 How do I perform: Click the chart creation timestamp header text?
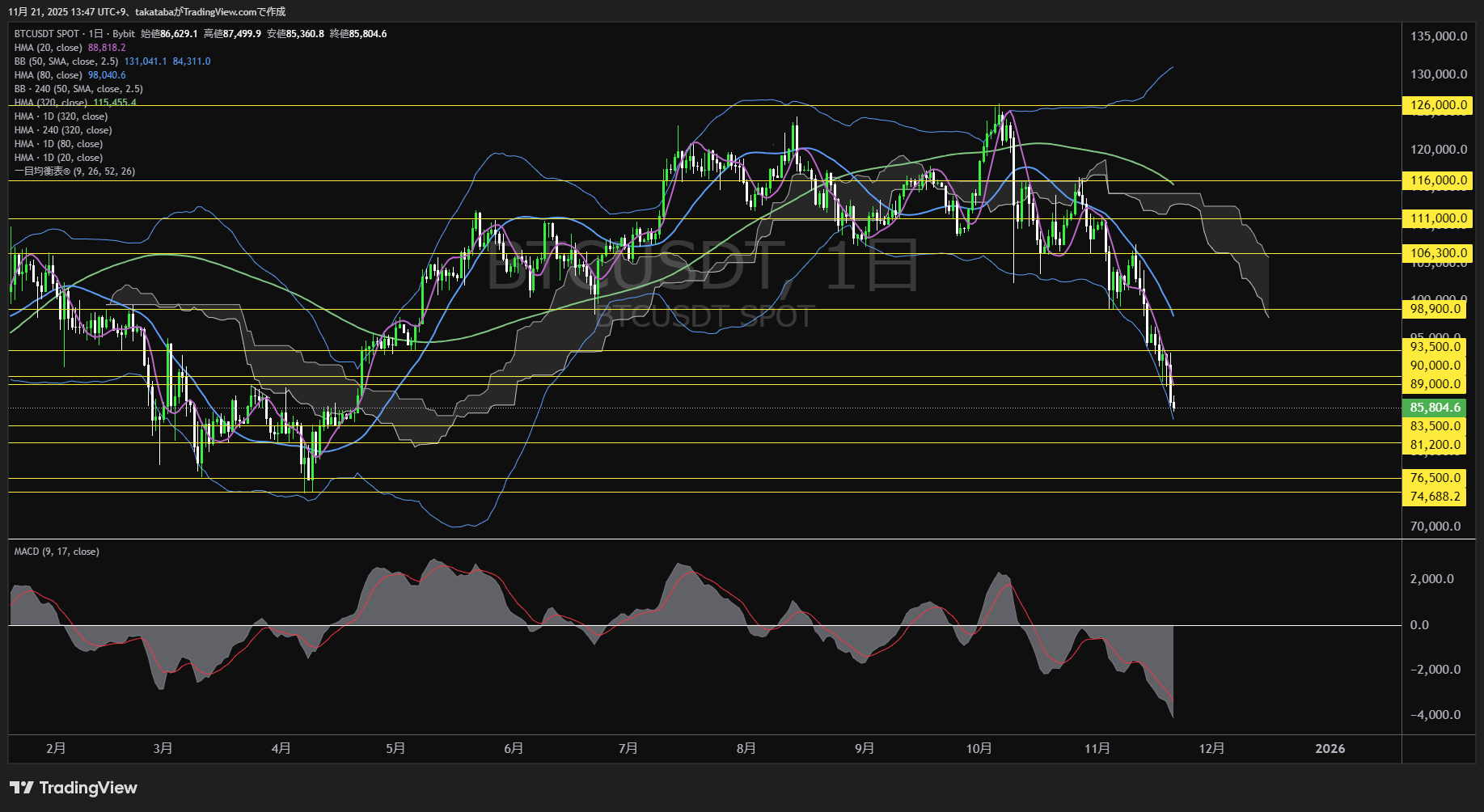click(x=146, y=11)
